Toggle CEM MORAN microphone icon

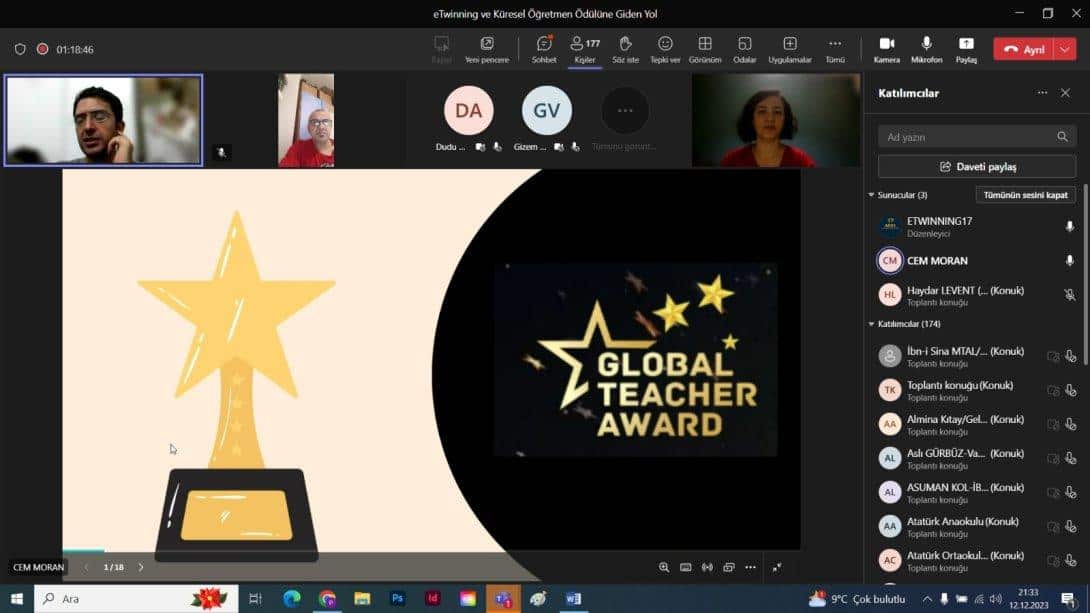pos(1069,261)
